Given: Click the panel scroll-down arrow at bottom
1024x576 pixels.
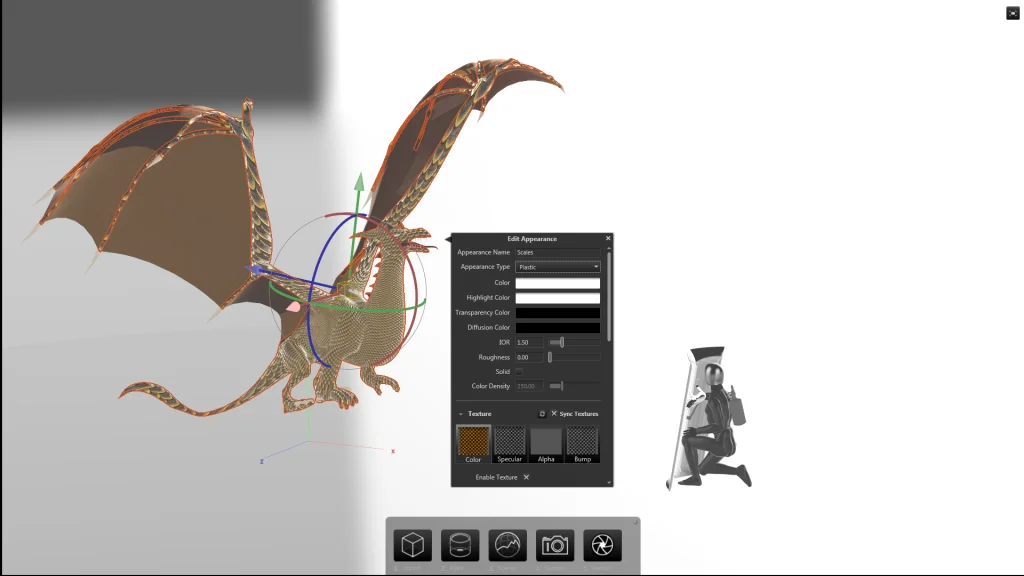Looking at the screenshot, I should (608, 482).
